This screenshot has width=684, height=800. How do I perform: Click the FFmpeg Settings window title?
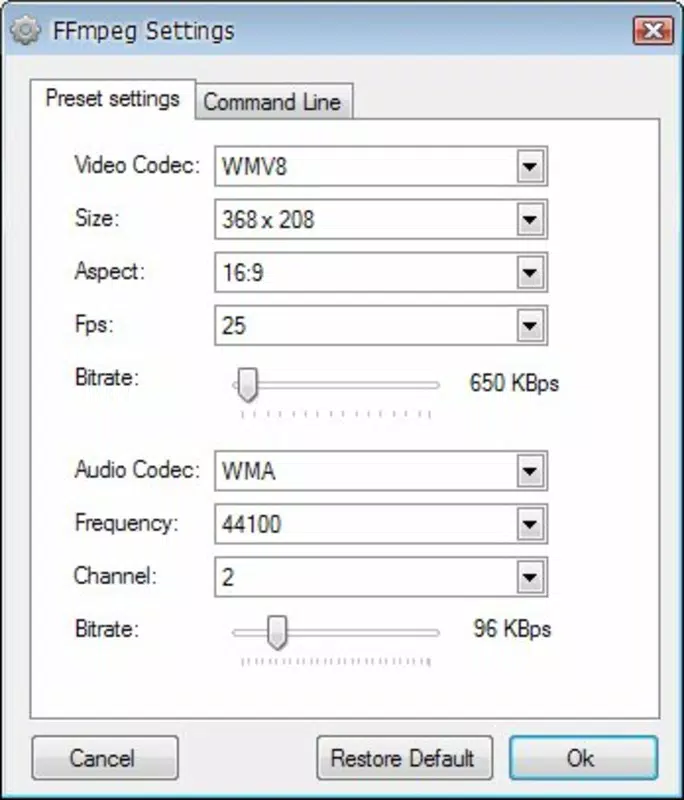click(144, 31)
